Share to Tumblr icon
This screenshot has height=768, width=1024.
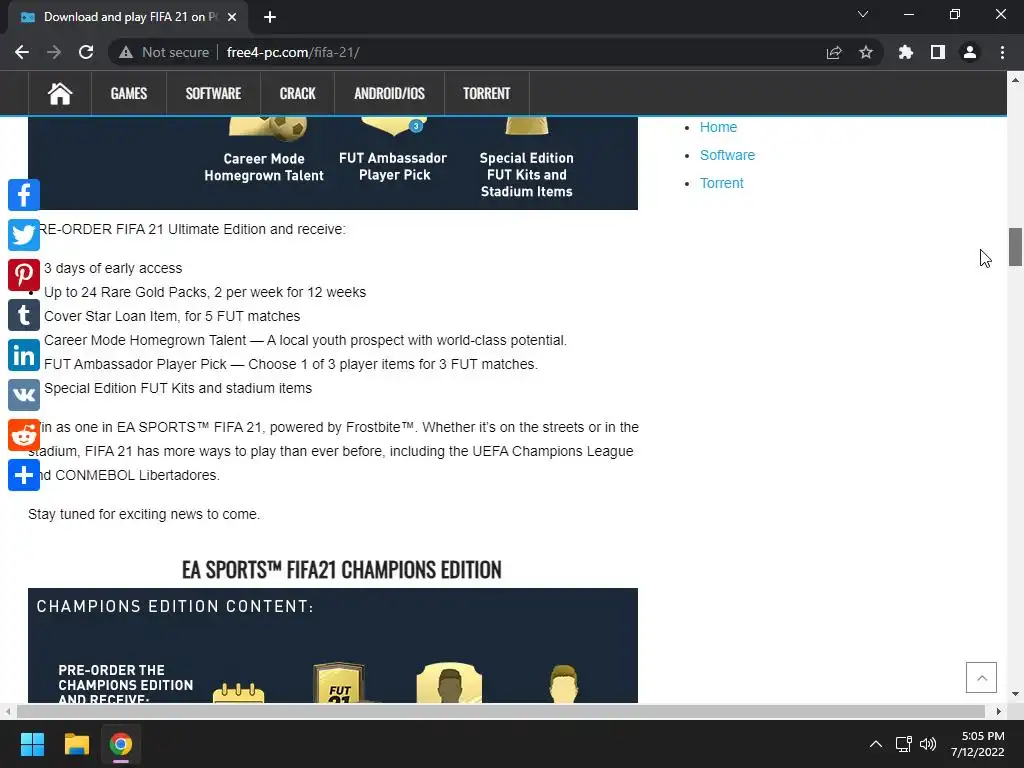[24, 315]
